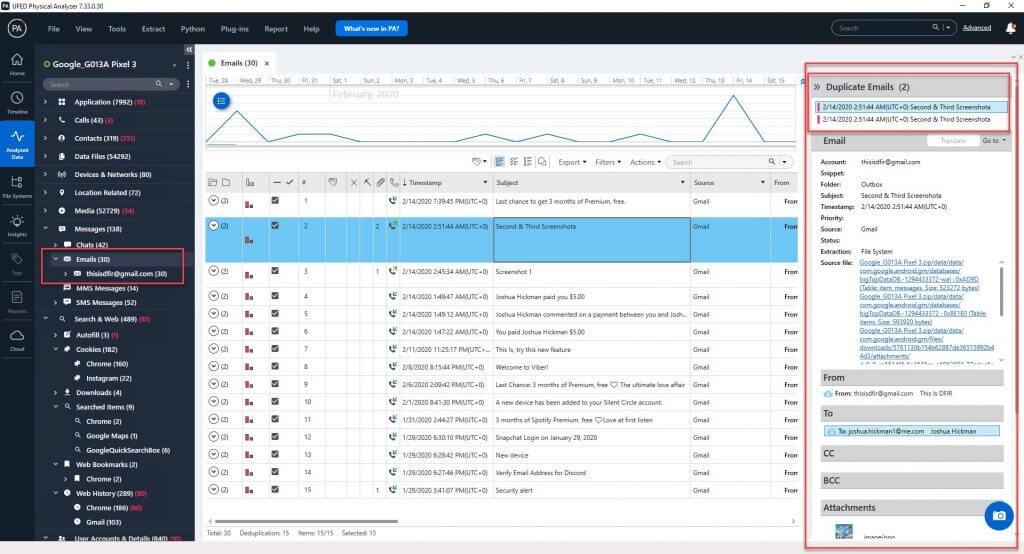Open the Timestamp column filter dropdown
1024x554 pixels.
click(485, 182)
